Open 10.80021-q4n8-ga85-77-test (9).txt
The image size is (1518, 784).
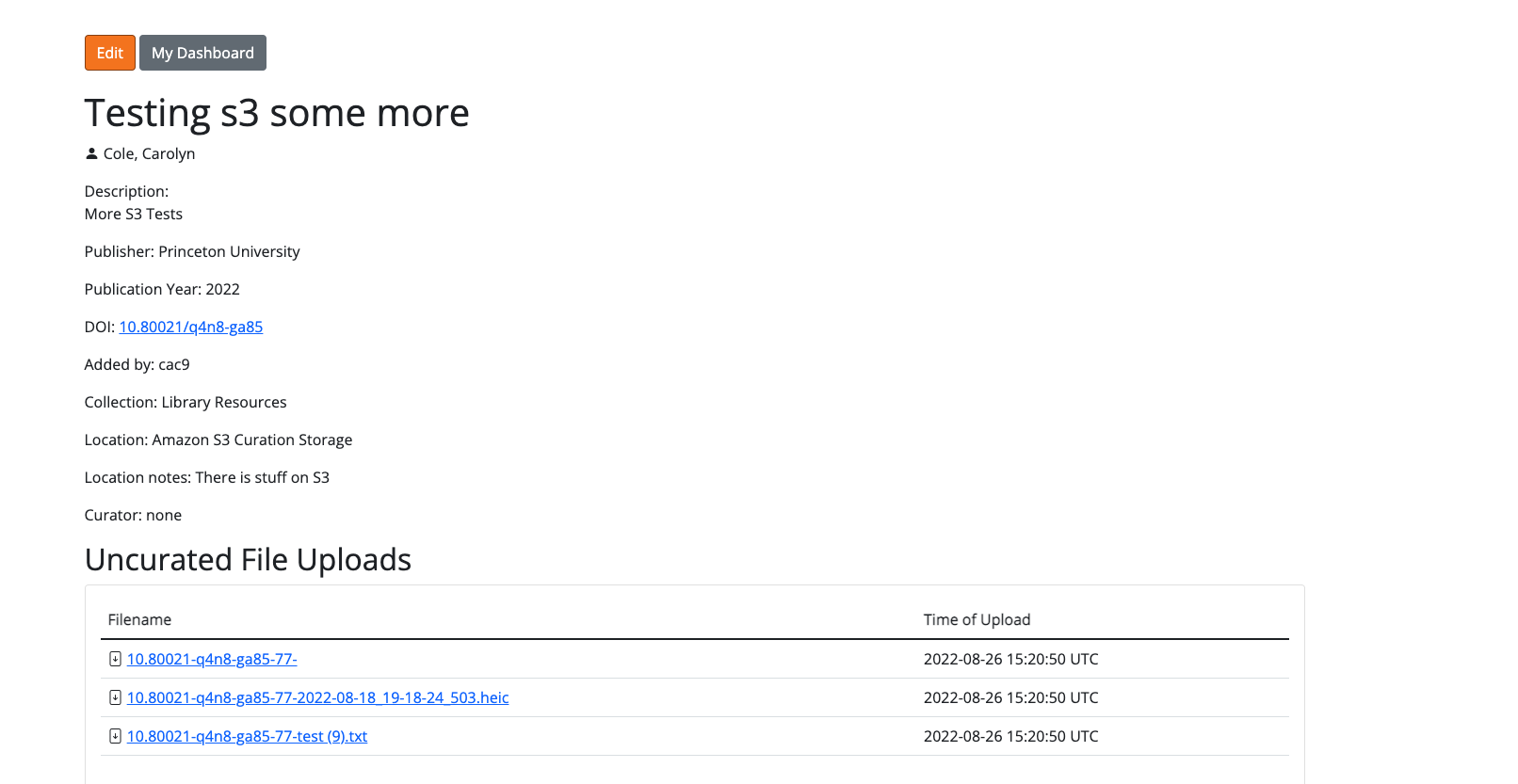[246, 736]
